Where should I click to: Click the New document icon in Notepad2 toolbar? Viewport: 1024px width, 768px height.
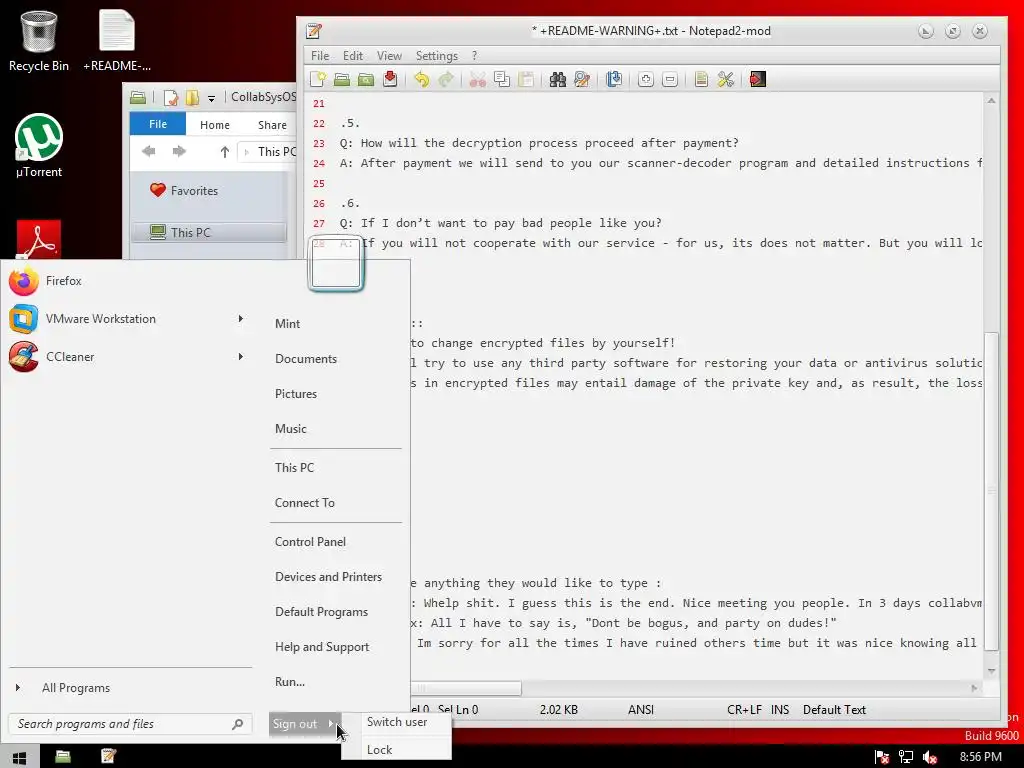point(318,80)
